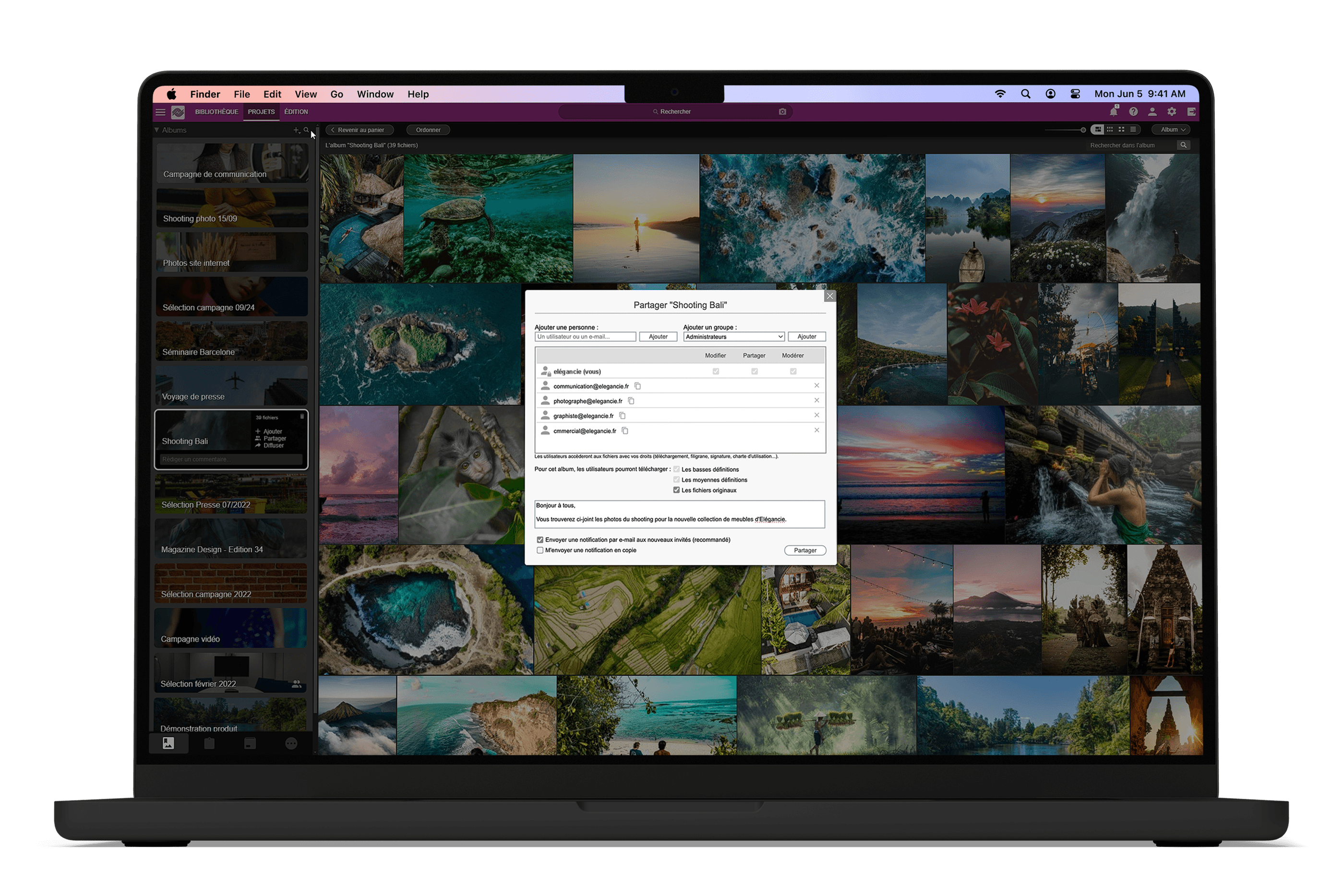Image resolution: width=1344 pixels, height=896 pixels.
Task: Click 'Revenir au panier' button
Action: point(360,130)
